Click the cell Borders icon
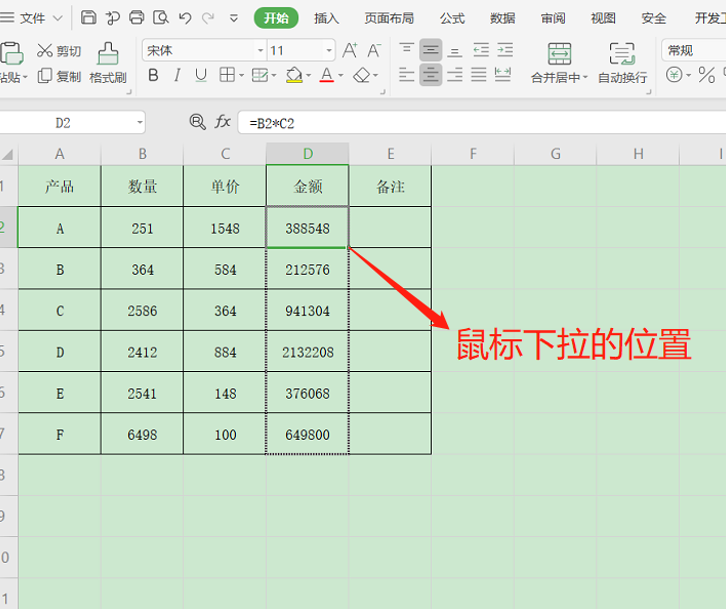726x609 pixels. (x=227, y=75)
